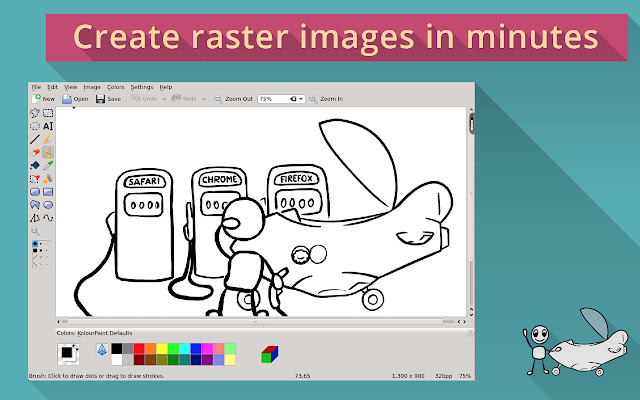The image size is (640, 400).
Task: Select the Rectangular selection tool
Action: 48,113
